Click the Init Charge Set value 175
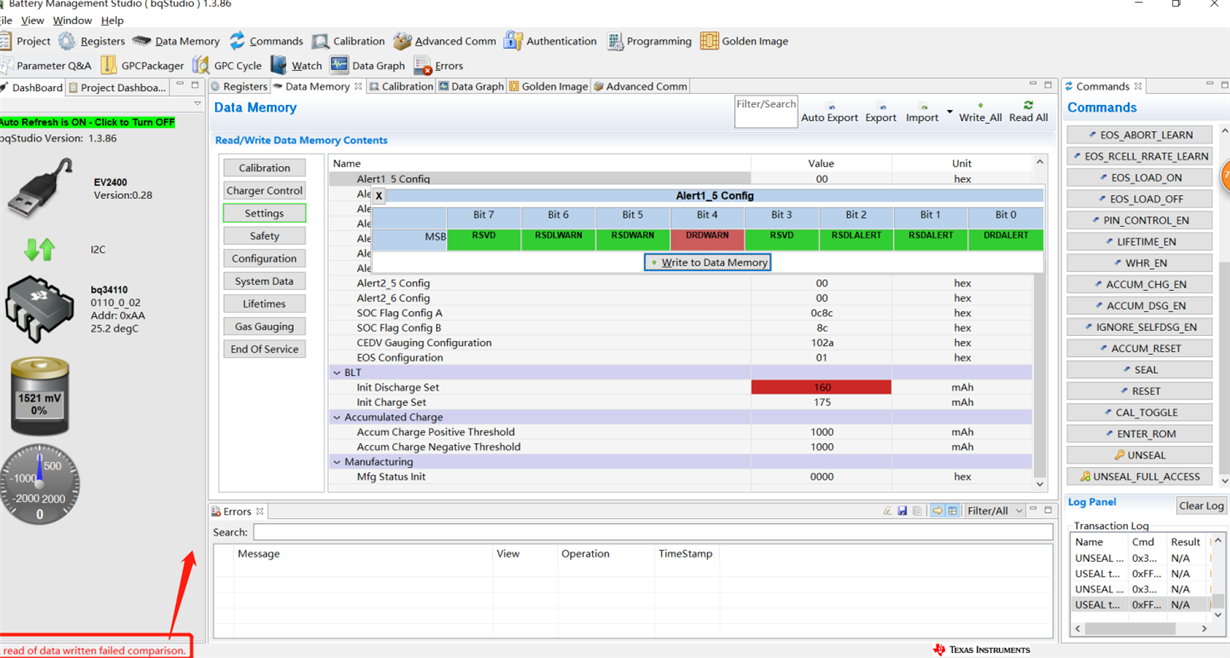This screenshot has width=1230, height=658. tap(821, 402)
